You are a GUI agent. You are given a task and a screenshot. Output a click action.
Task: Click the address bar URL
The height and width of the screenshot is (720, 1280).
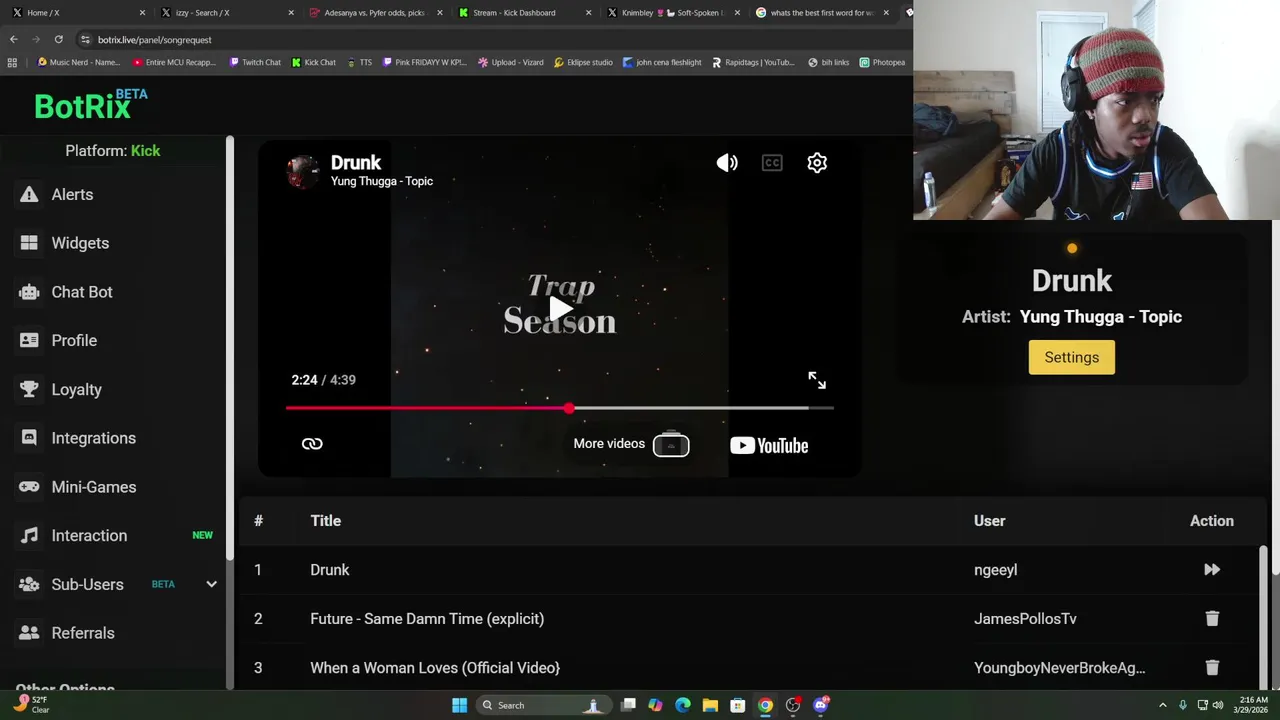[x=155, y=40]
